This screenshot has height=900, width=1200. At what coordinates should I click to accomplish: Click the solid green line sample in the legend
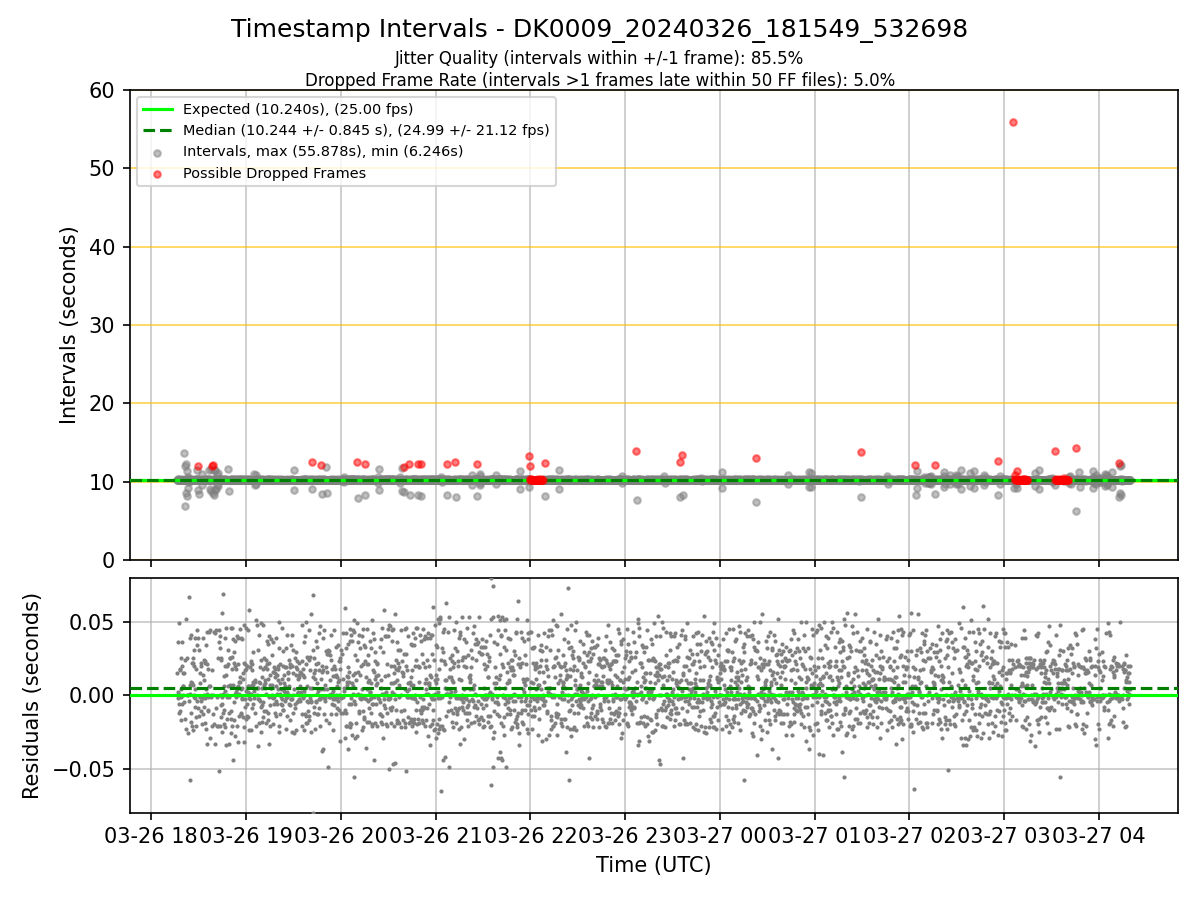pos(158,109)
